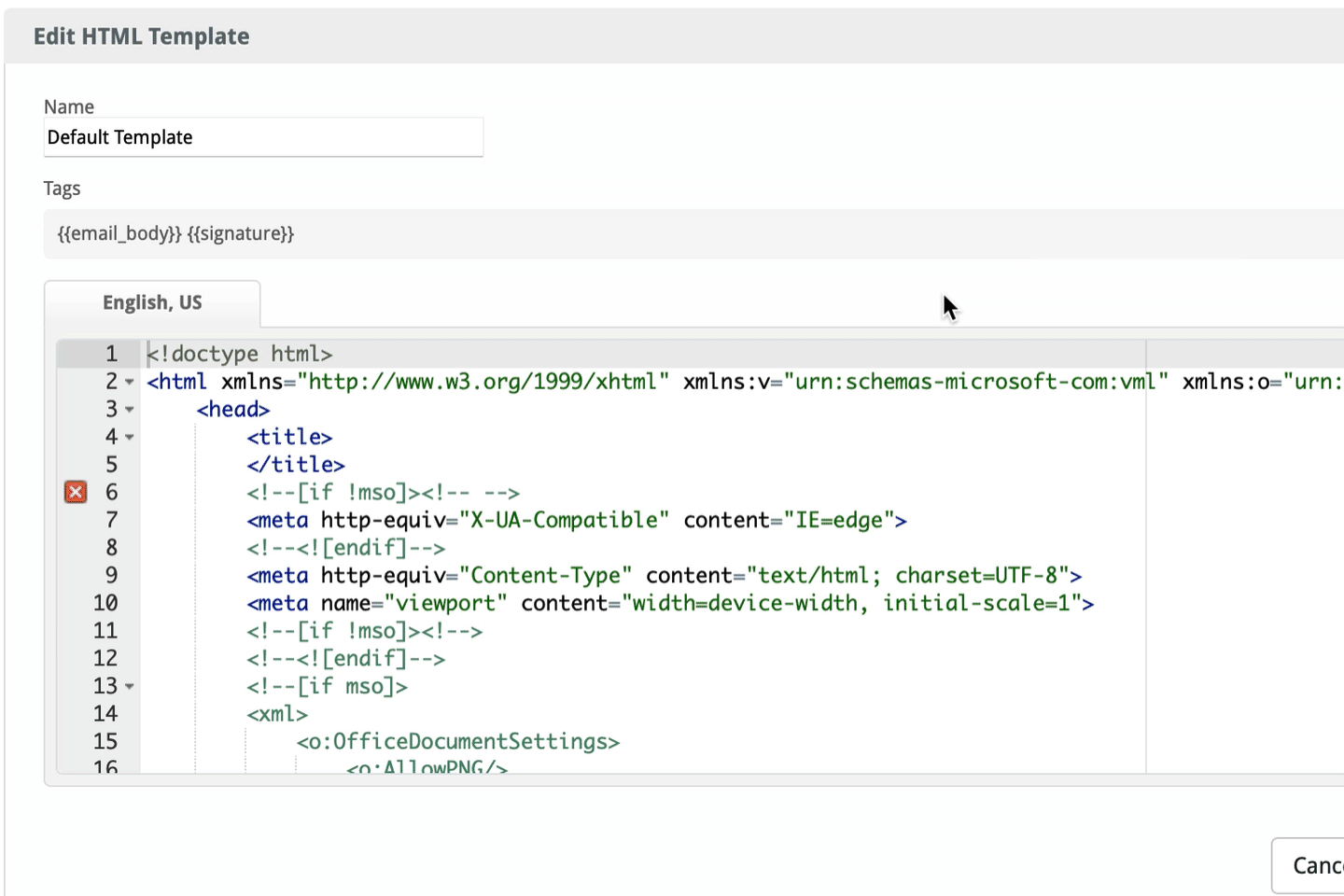
Task: Click the doctype html code on line 1
Action: [x=240, y=354]
